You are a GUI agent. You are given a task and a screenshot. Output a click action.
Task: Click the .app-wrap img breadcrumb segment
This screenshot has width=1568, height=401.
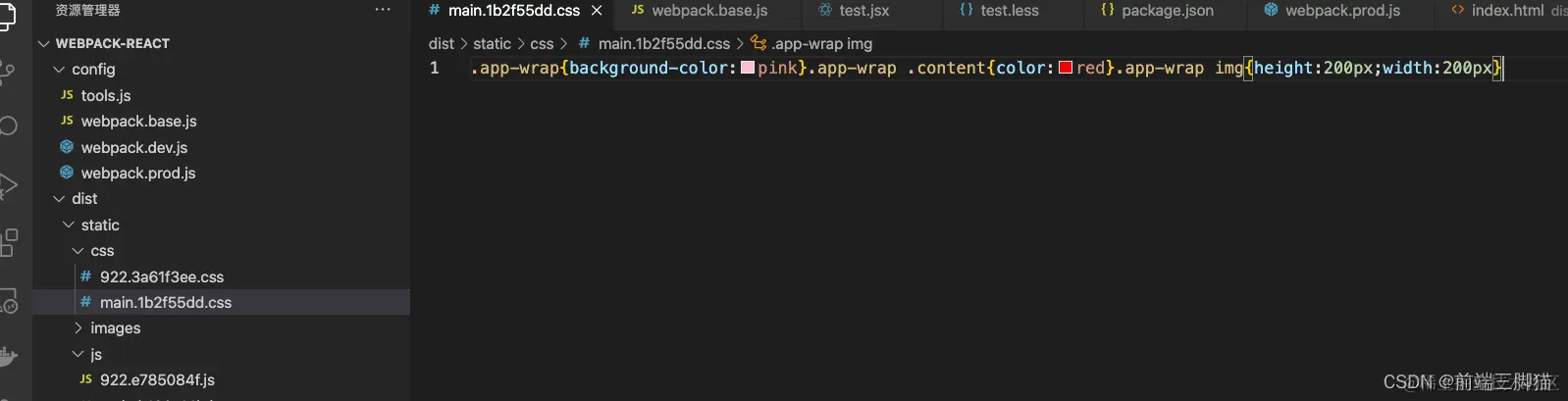pyautogui.click(x=821, y=43)
